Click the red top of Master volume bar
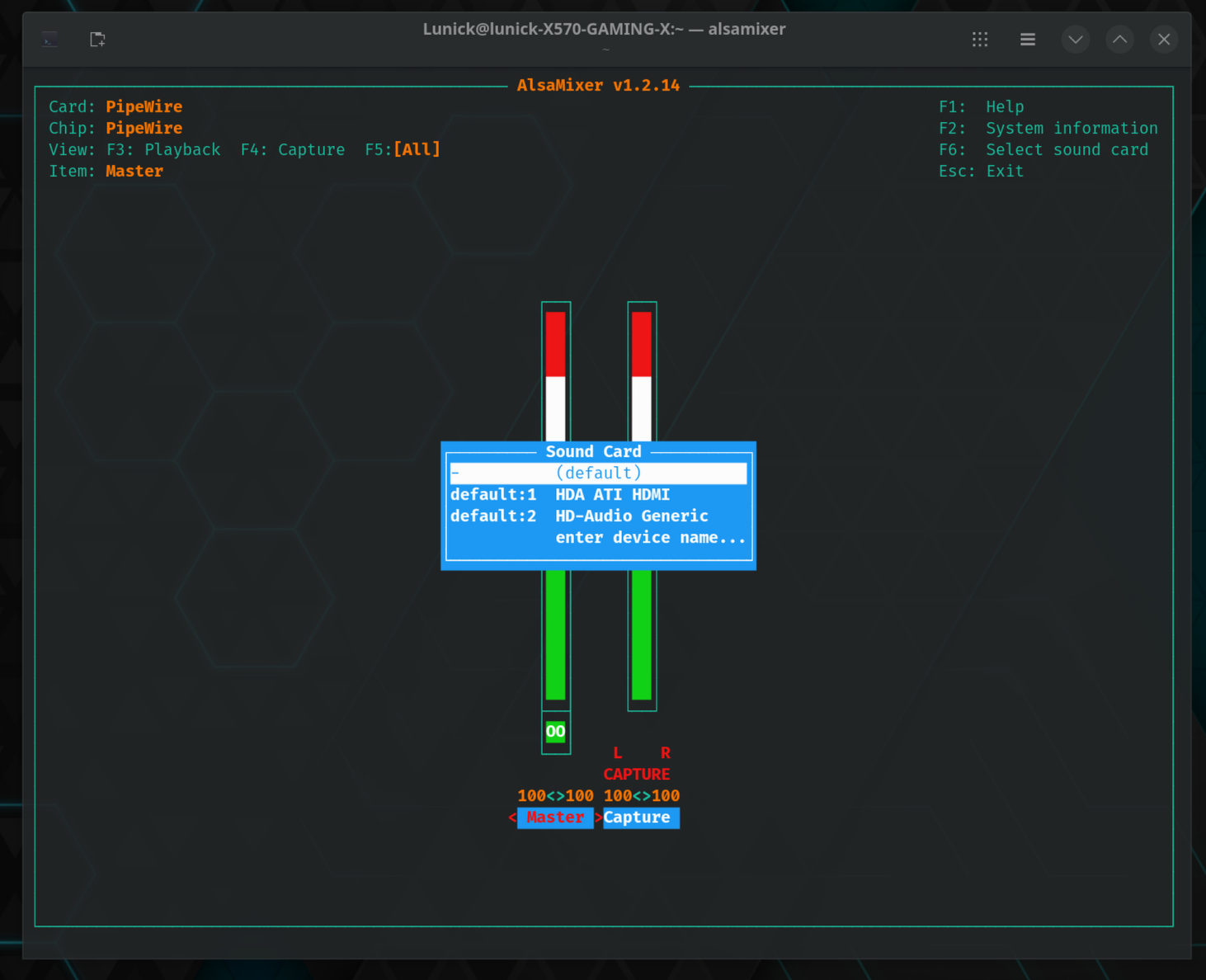The width and height of the screenshot is (1206, 980). tap(555, 343)
